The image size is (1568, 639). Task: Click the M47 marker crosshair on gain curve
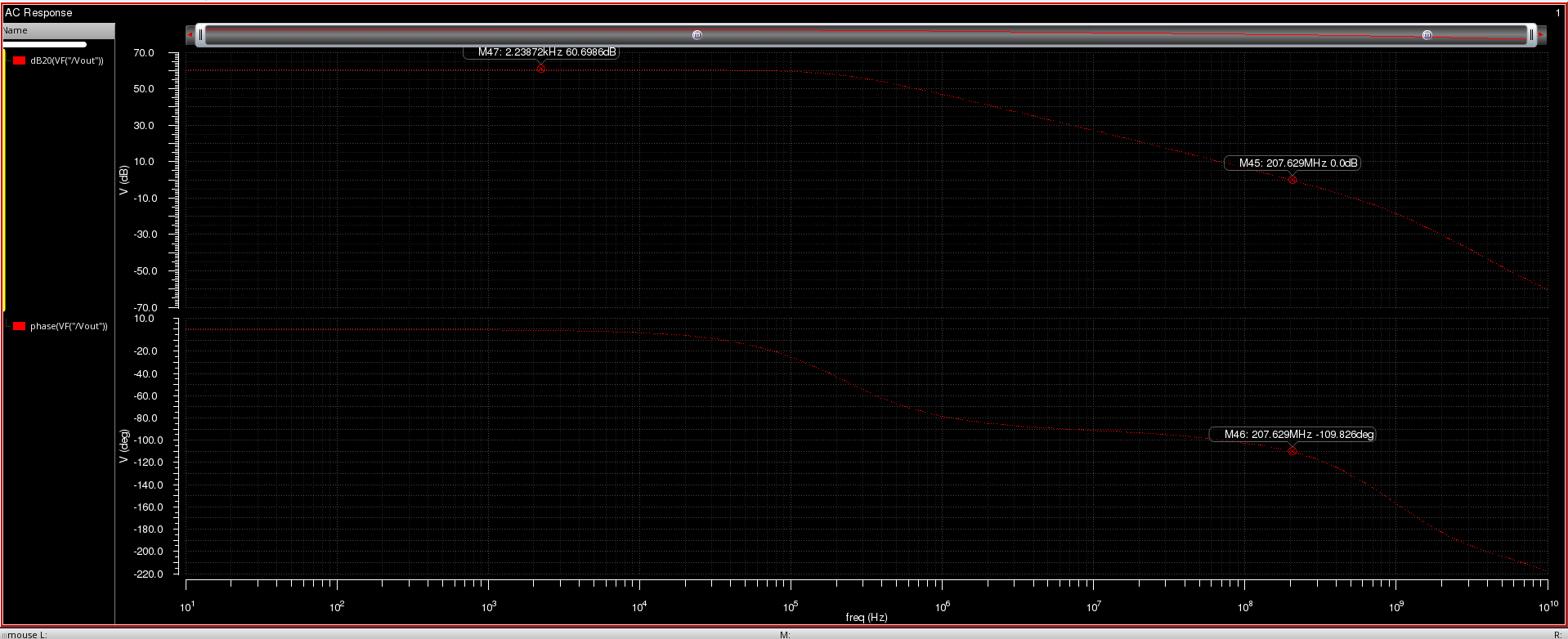point(540,69)
